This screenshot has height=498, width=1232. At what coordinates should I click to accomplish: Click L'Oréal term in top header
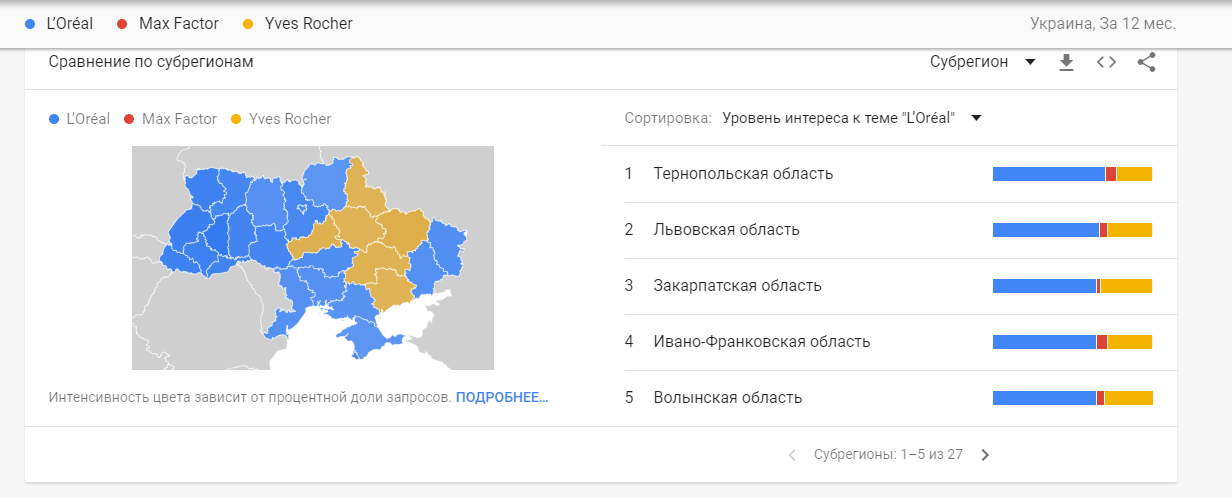(x=59, y=22)
